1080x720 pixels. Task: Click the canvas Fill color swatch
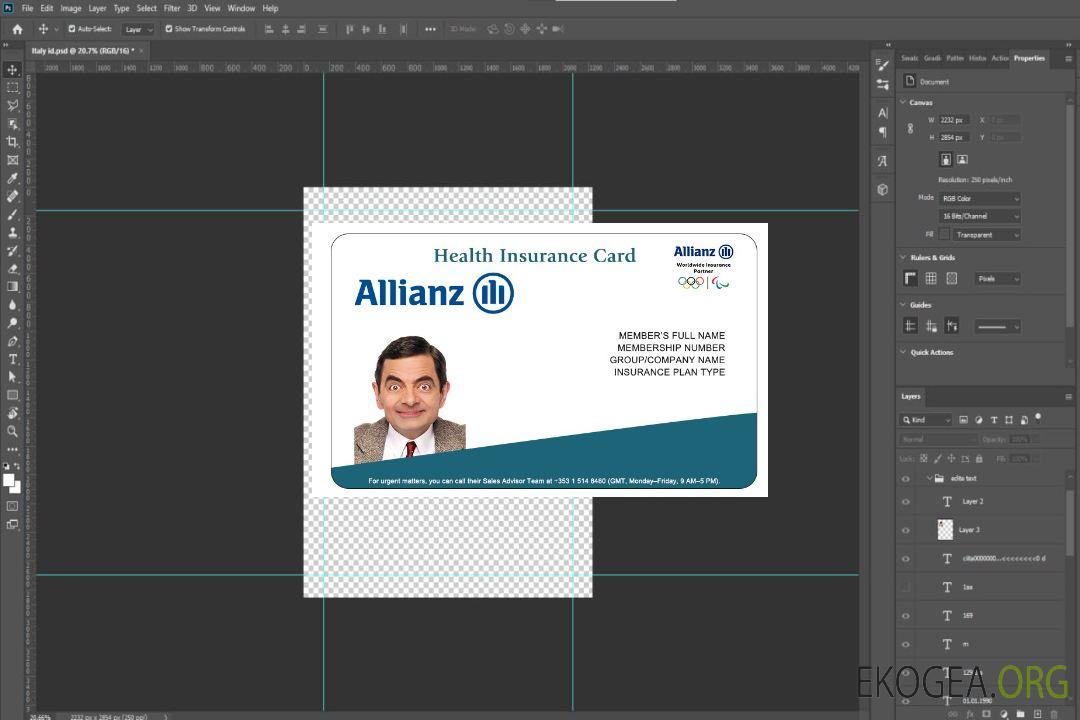944,235
